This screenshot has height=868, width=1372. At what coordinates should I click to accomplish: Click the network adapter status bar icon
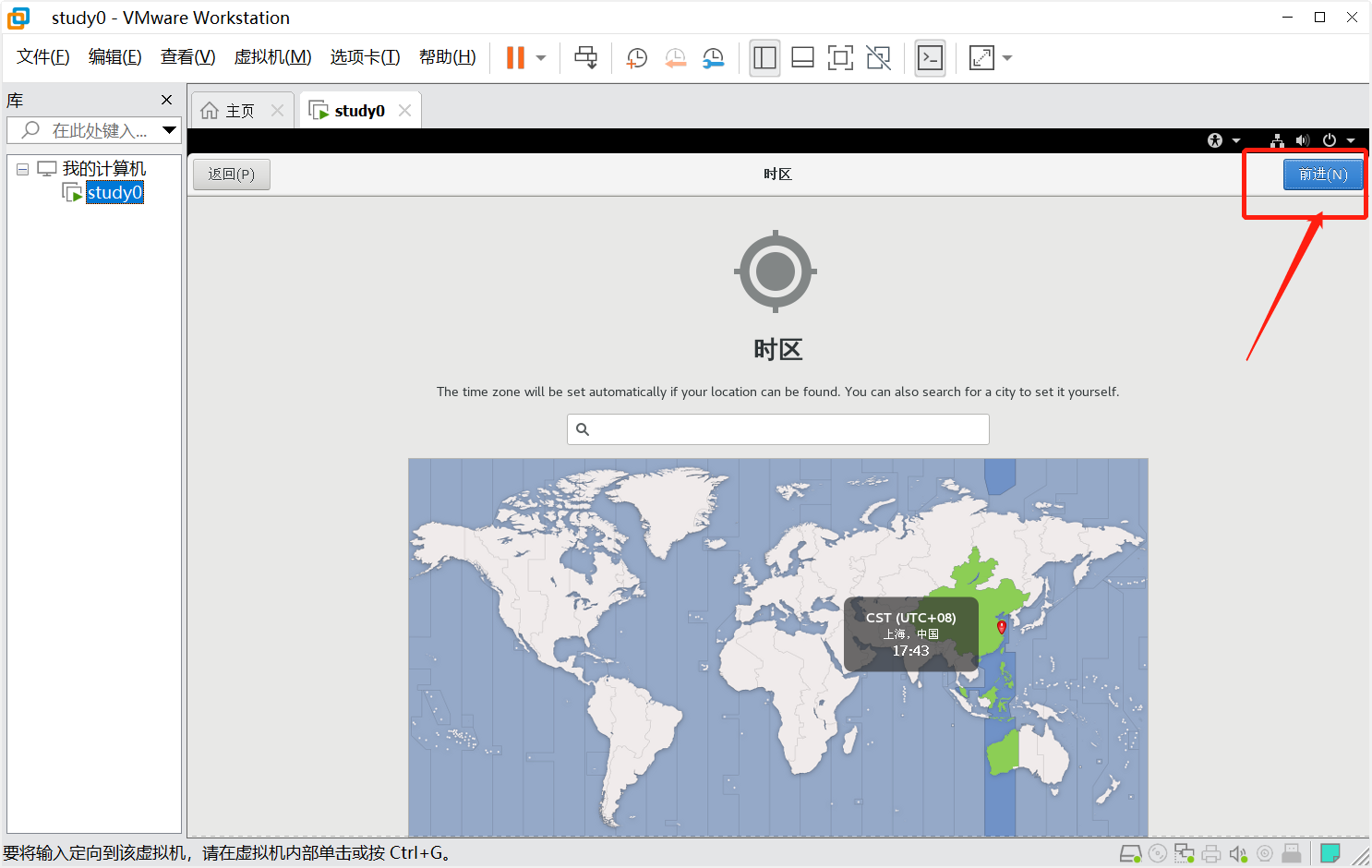pyautogui.click(x=1185, y=853)
